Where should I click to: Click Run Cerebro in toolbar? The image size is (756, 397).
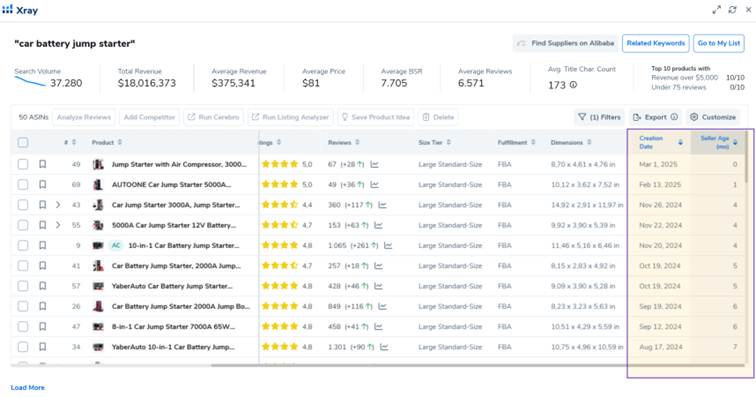[214, 117]
